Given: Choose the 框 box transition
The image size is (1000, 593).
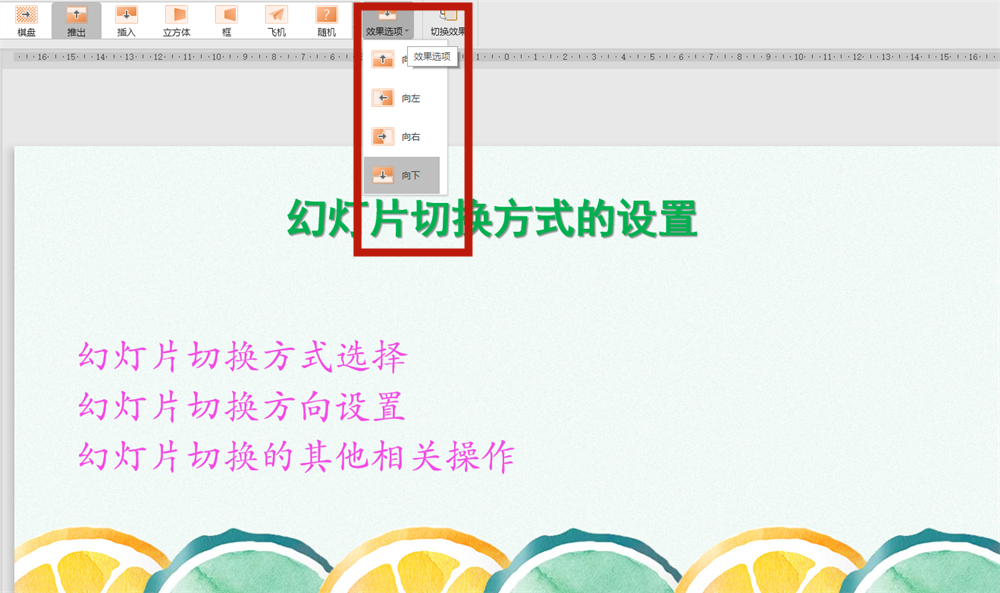Looking at the screenshot, I should [x=226, y=20].
